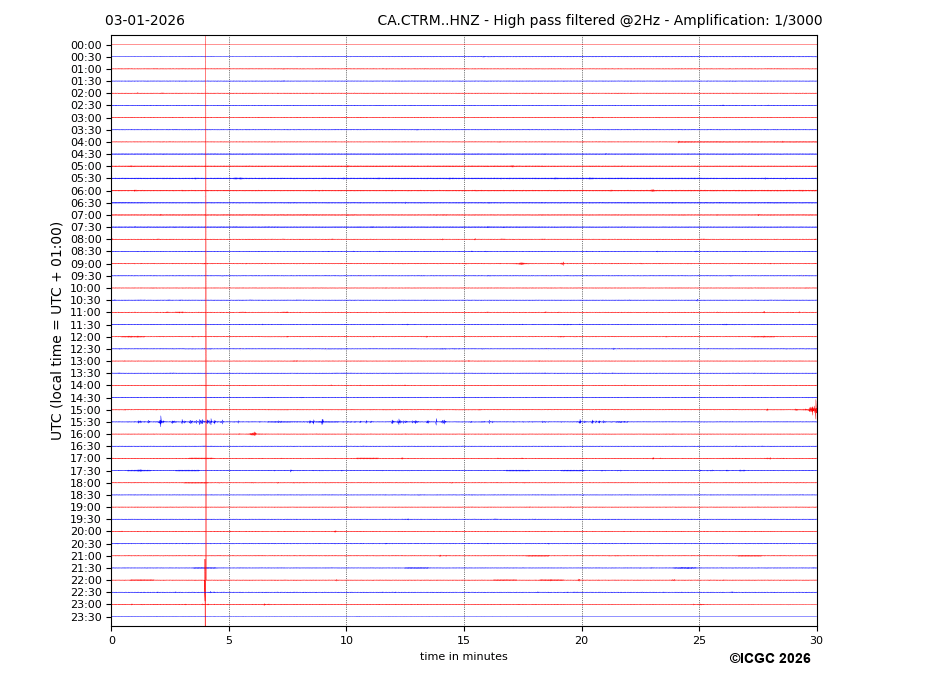Click the CA.CTRM..HNZ chart title
The height and width of the screenshot is (696, 927).
599,21
